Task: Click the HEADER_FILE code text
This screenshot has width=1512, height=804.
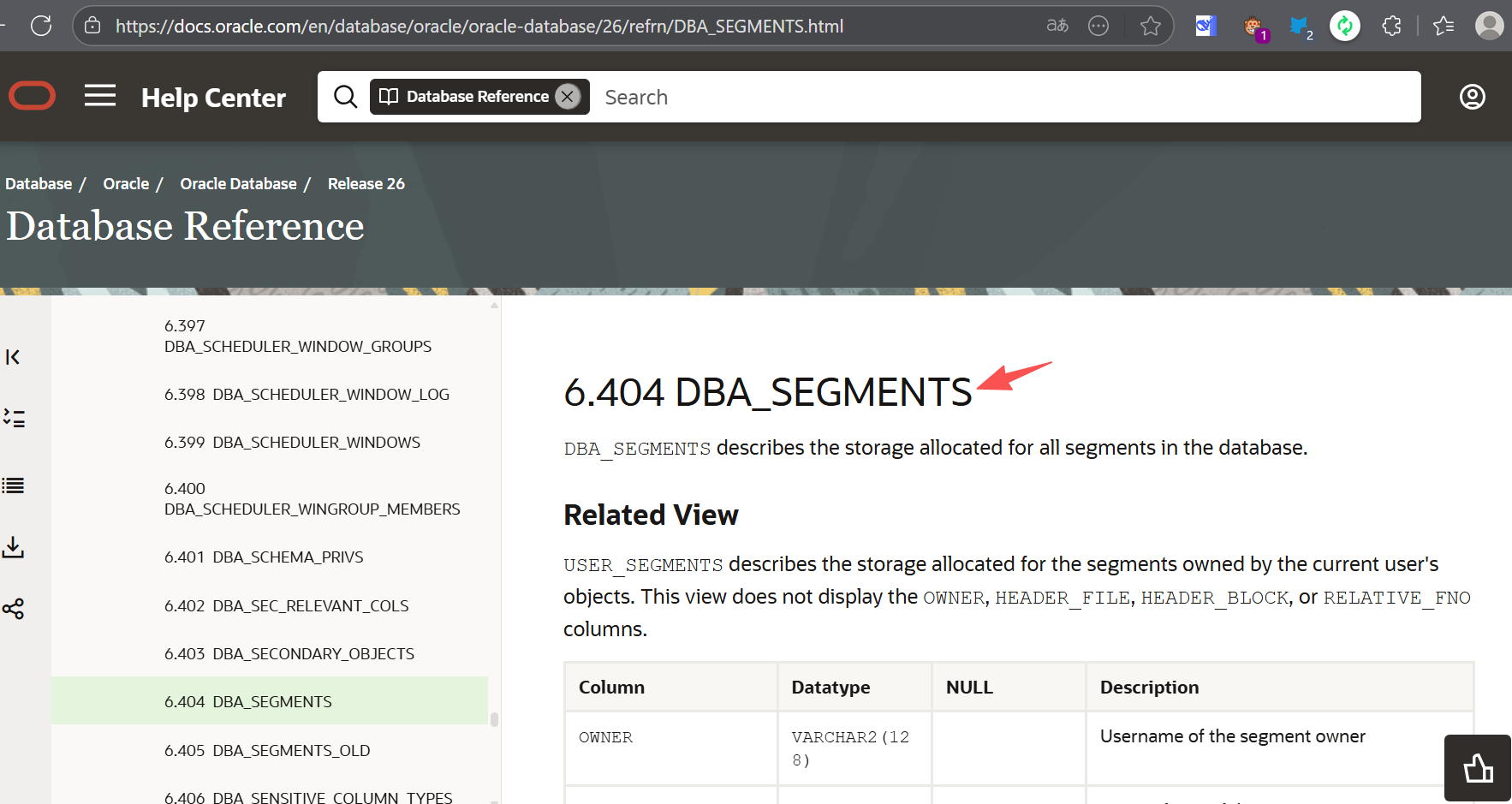Action: coord(1063,598)
